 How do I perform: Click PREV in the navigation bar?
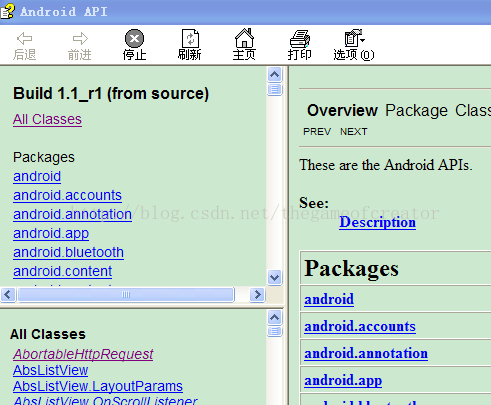317,132
